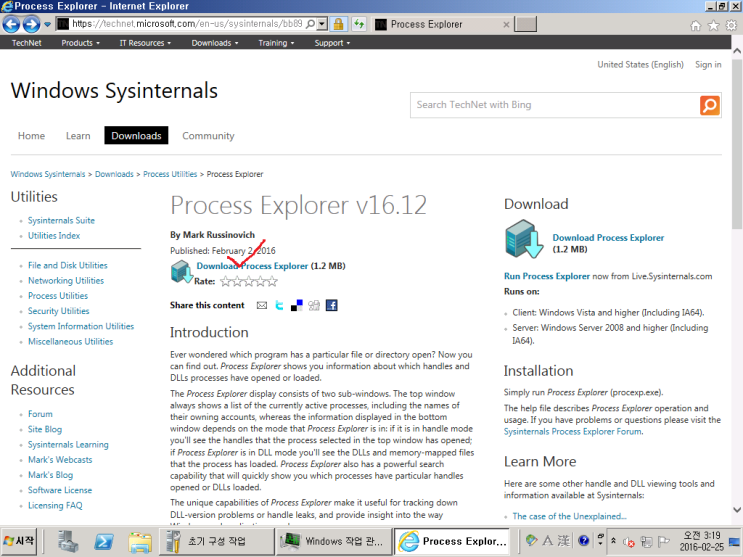Open the Home site tab

[31, 136]
